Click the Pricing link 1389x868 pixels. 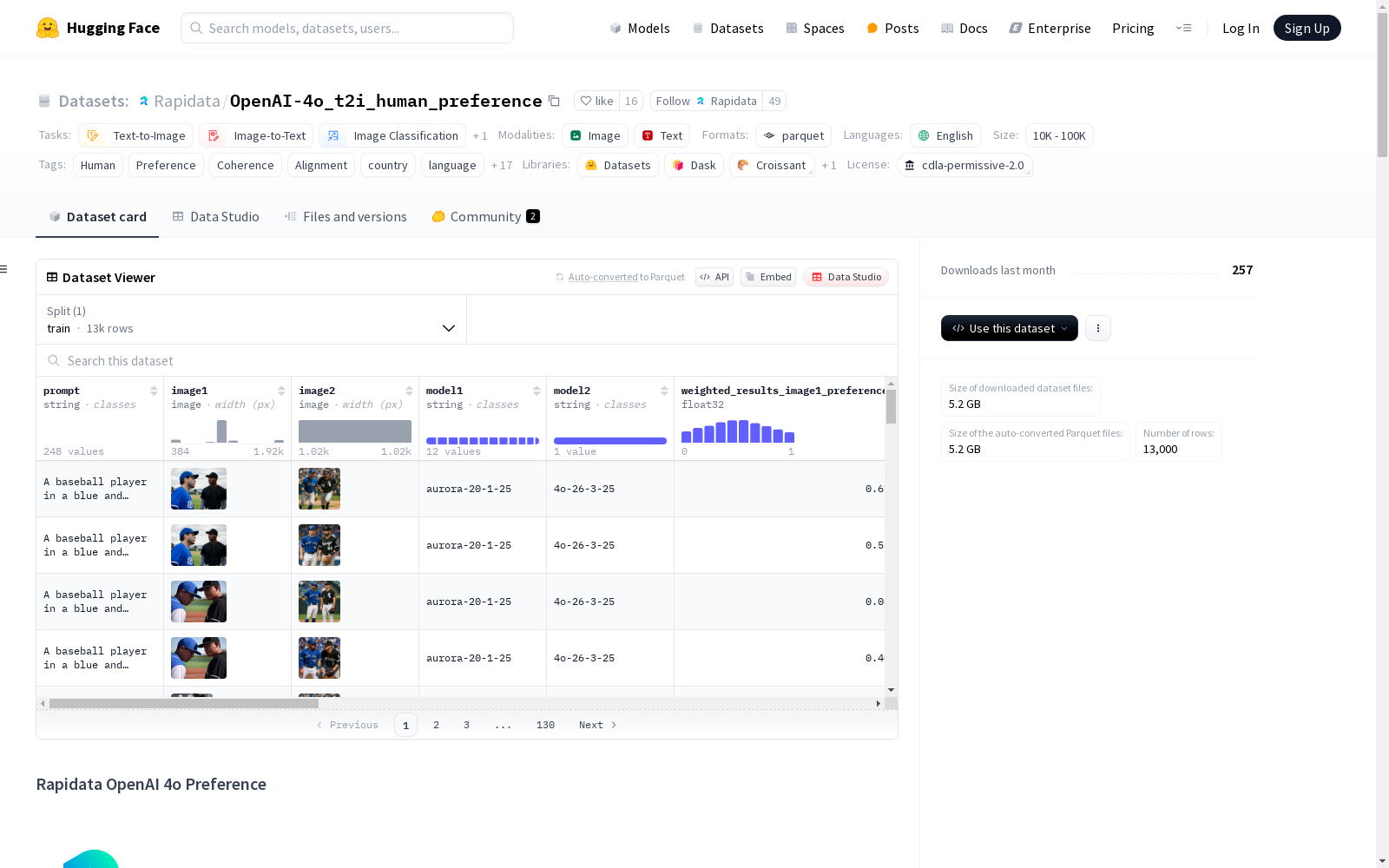pos(1133,28)
